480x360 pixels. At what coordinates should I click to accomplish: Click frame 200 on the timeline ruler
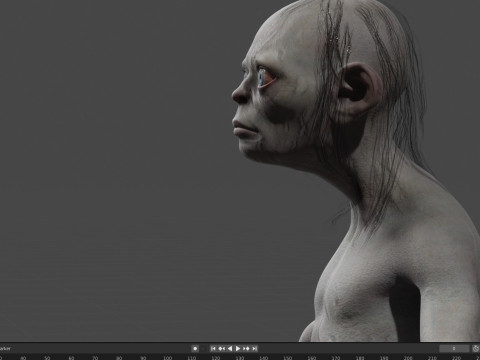[x=408, y=358]
